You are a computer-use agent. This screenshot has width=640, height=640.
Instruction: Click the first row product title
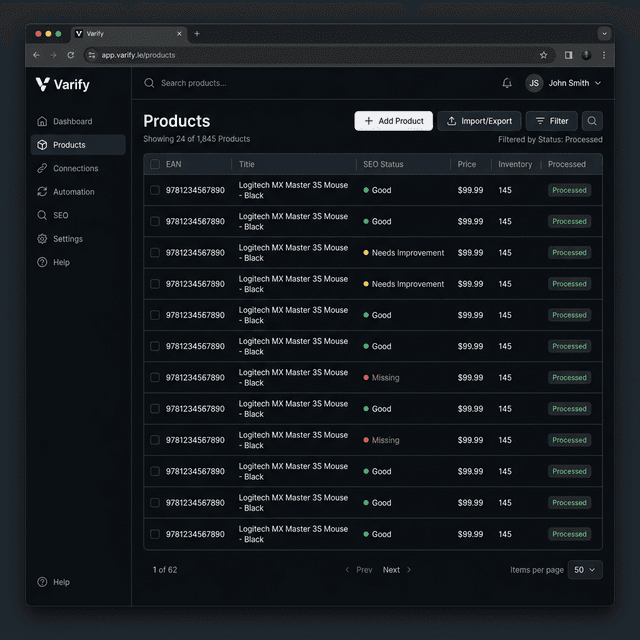coord(293,190)
